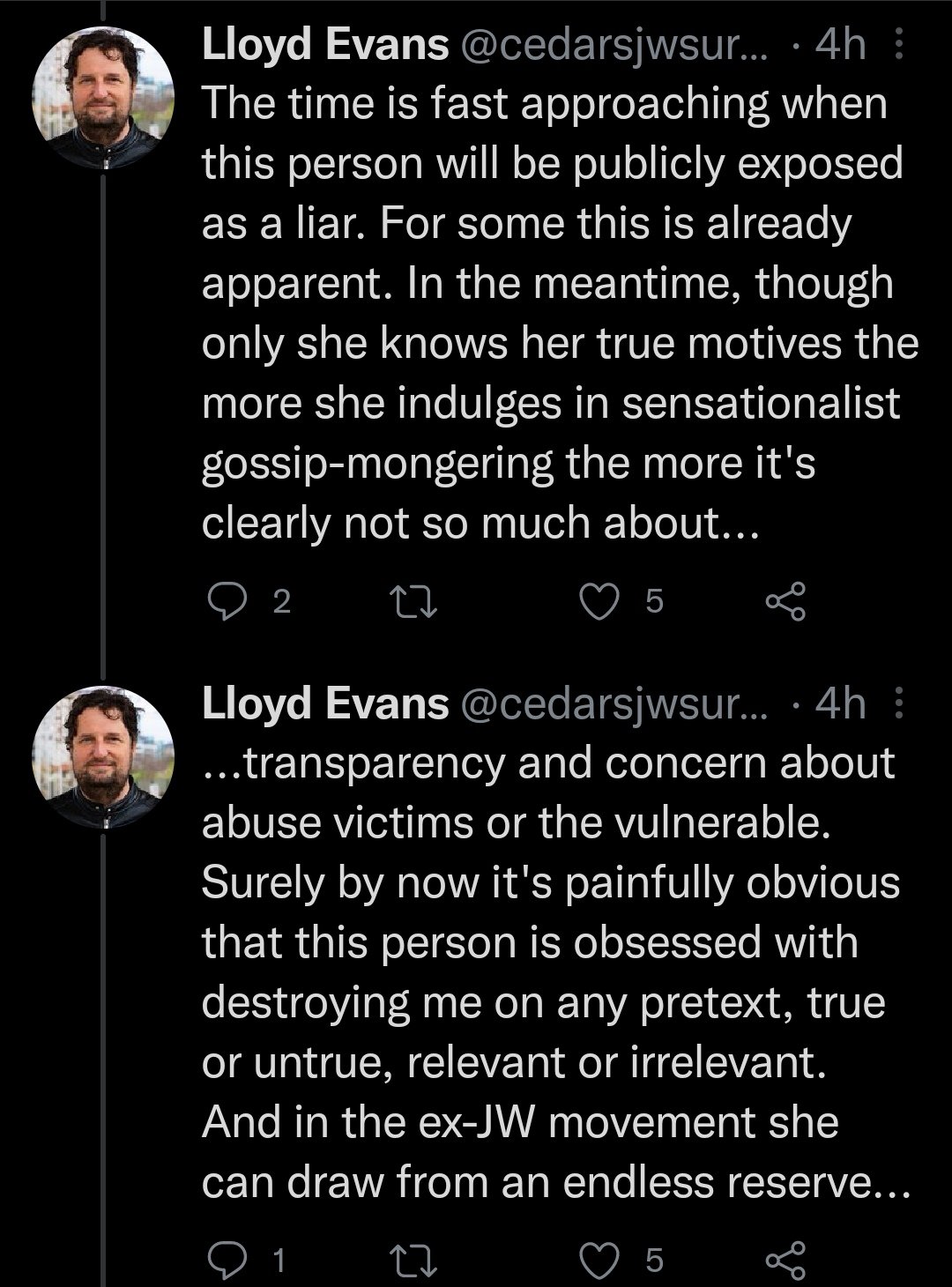Reply to the first tweet
Viewport: 952px width, 1287px height.
click(x=225, y=601)
